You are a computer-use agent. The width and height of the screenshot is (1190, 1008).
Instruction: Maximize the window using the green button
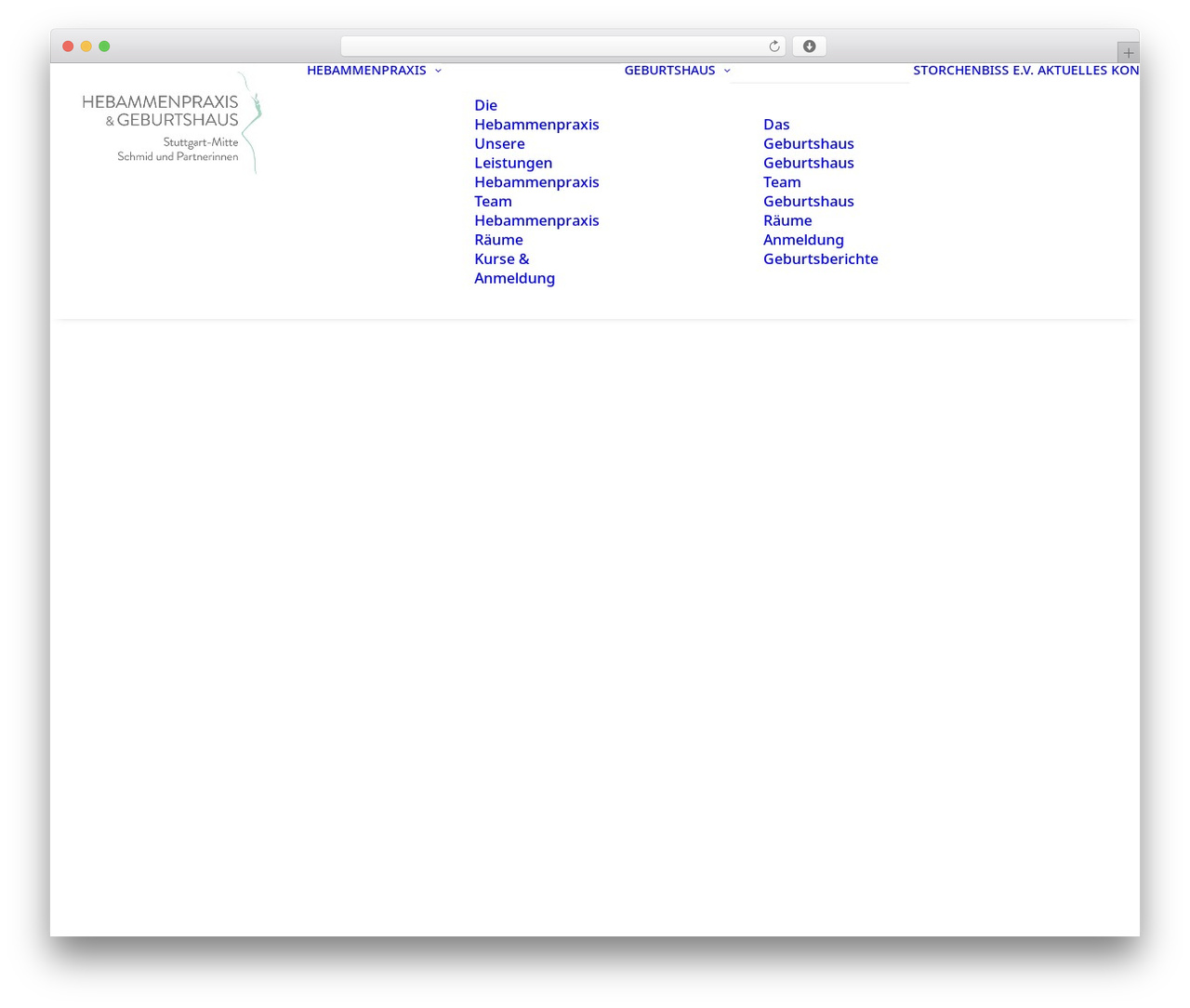104,46
